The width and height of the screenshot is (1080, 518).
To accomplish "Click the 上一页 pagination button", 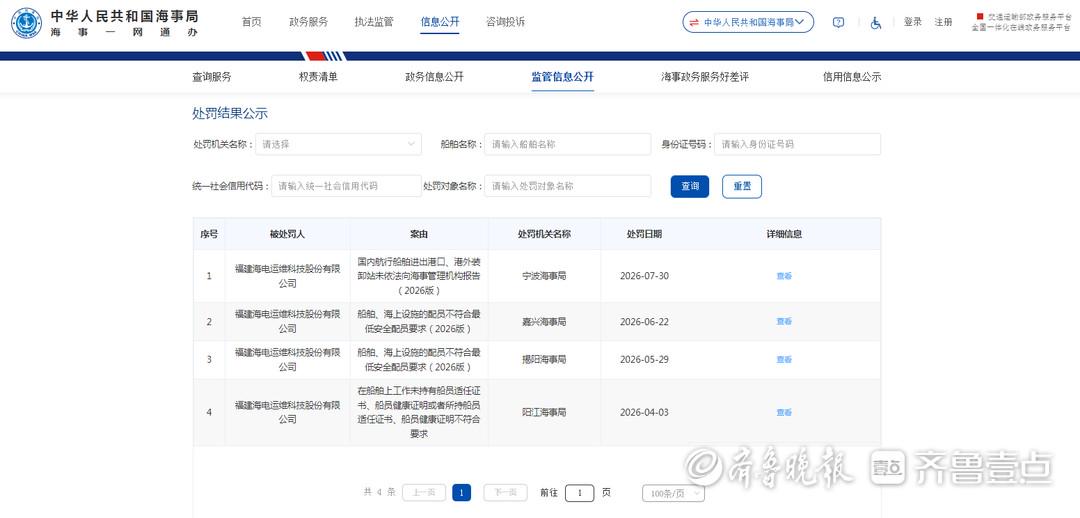I will (424, 493).
